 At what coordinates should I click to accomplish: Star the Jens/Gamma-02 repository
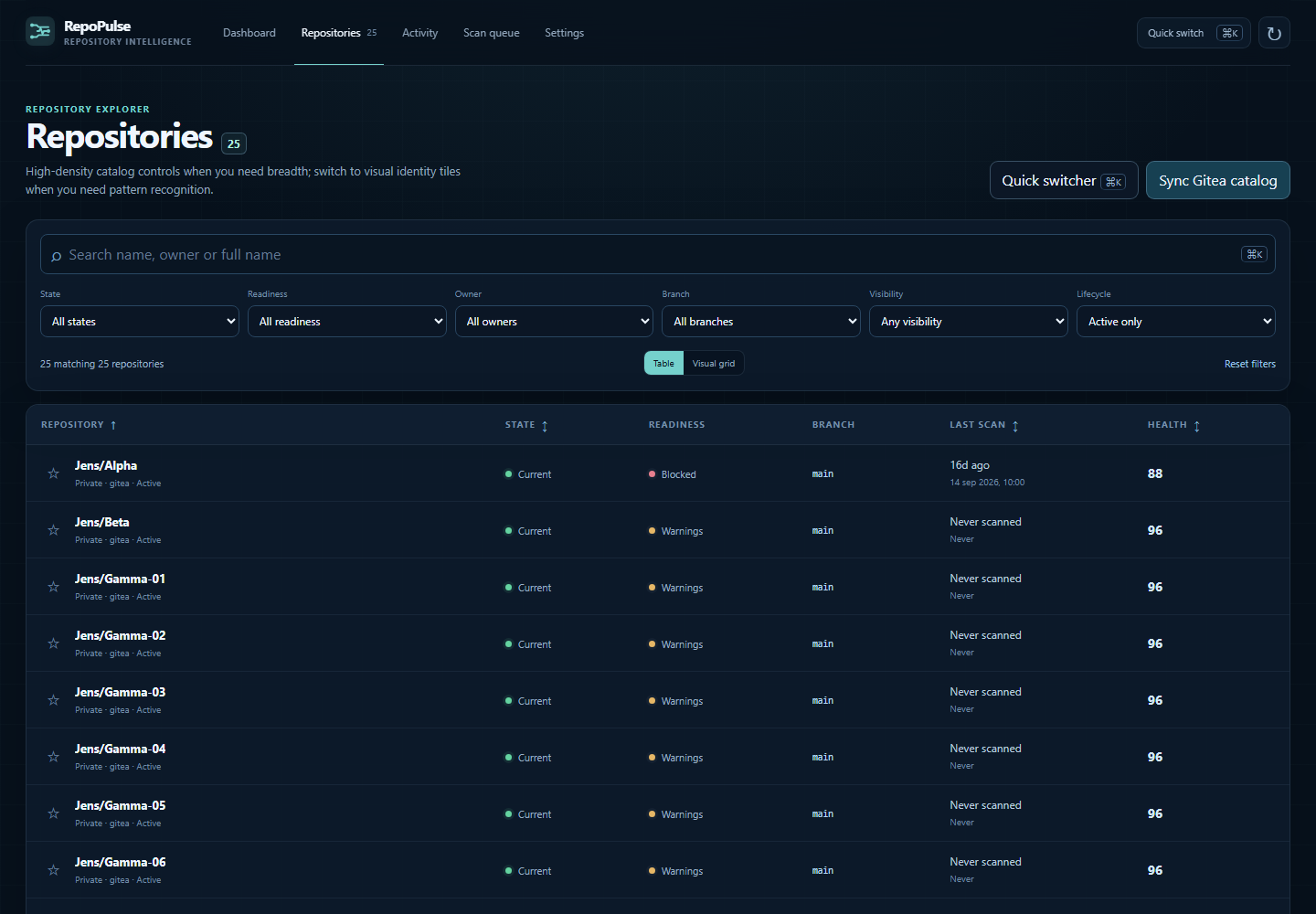[54, 643]
